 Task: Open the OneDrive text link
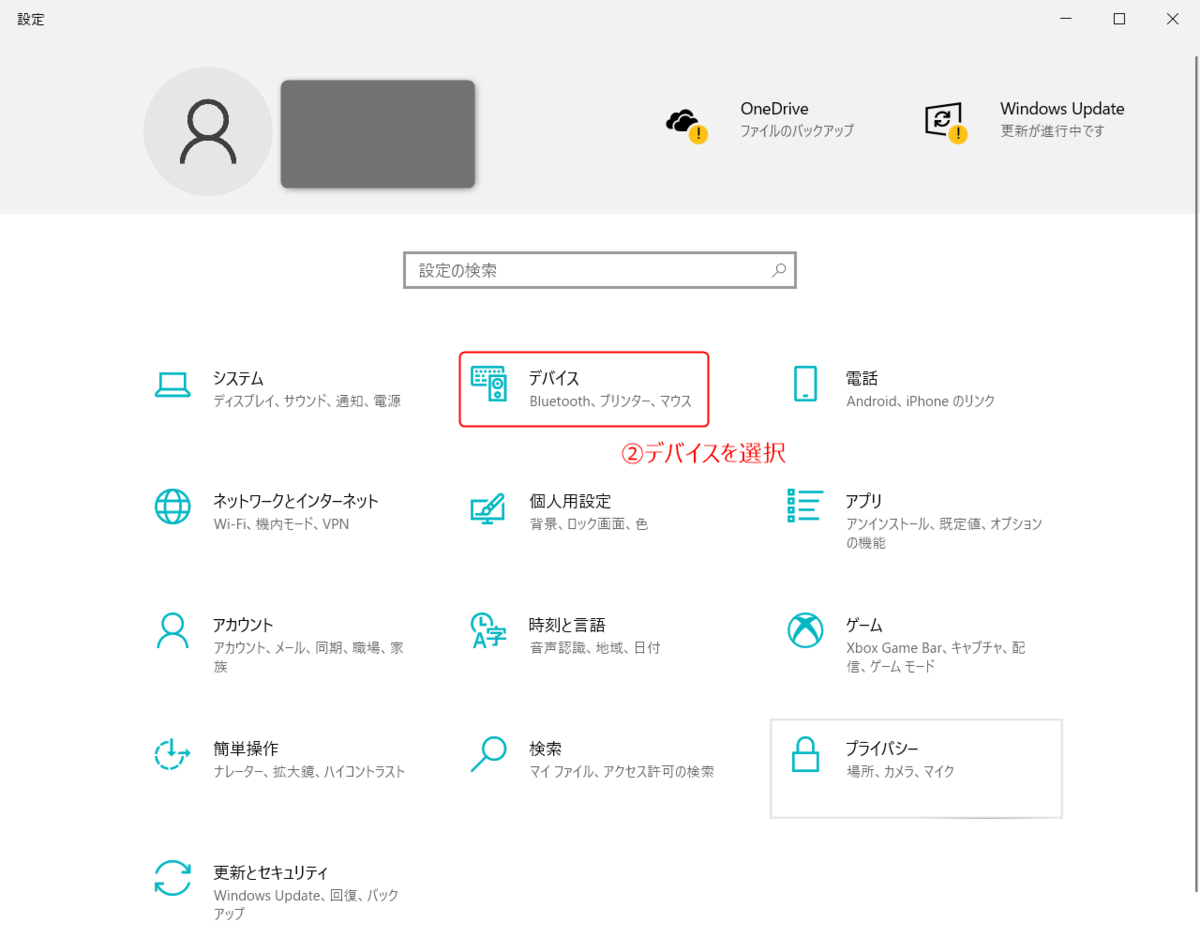pos(774,108)
